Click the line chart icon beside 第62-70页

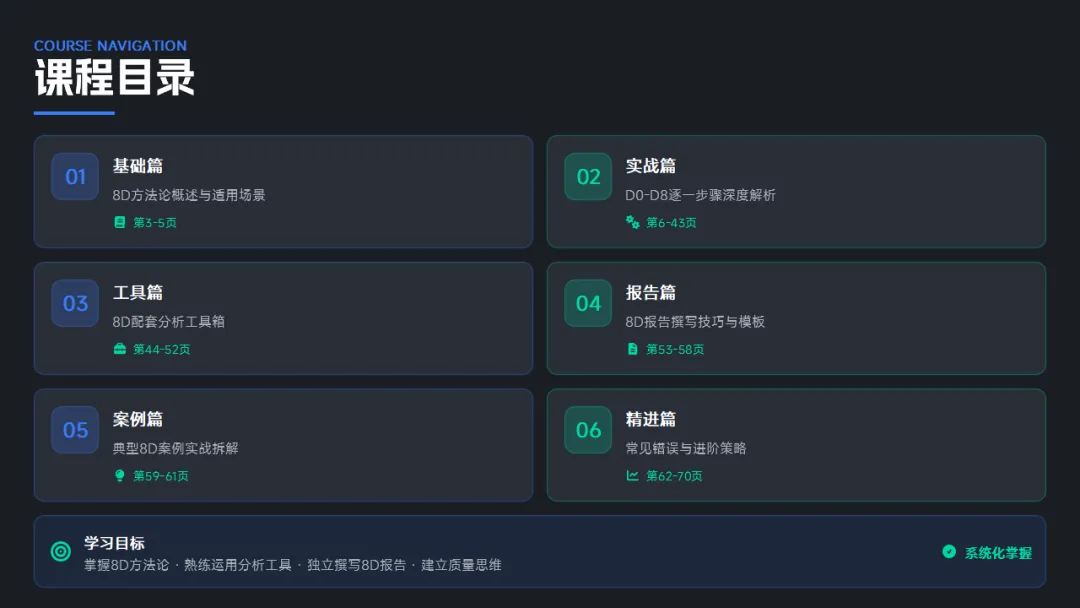coord(632,475)
